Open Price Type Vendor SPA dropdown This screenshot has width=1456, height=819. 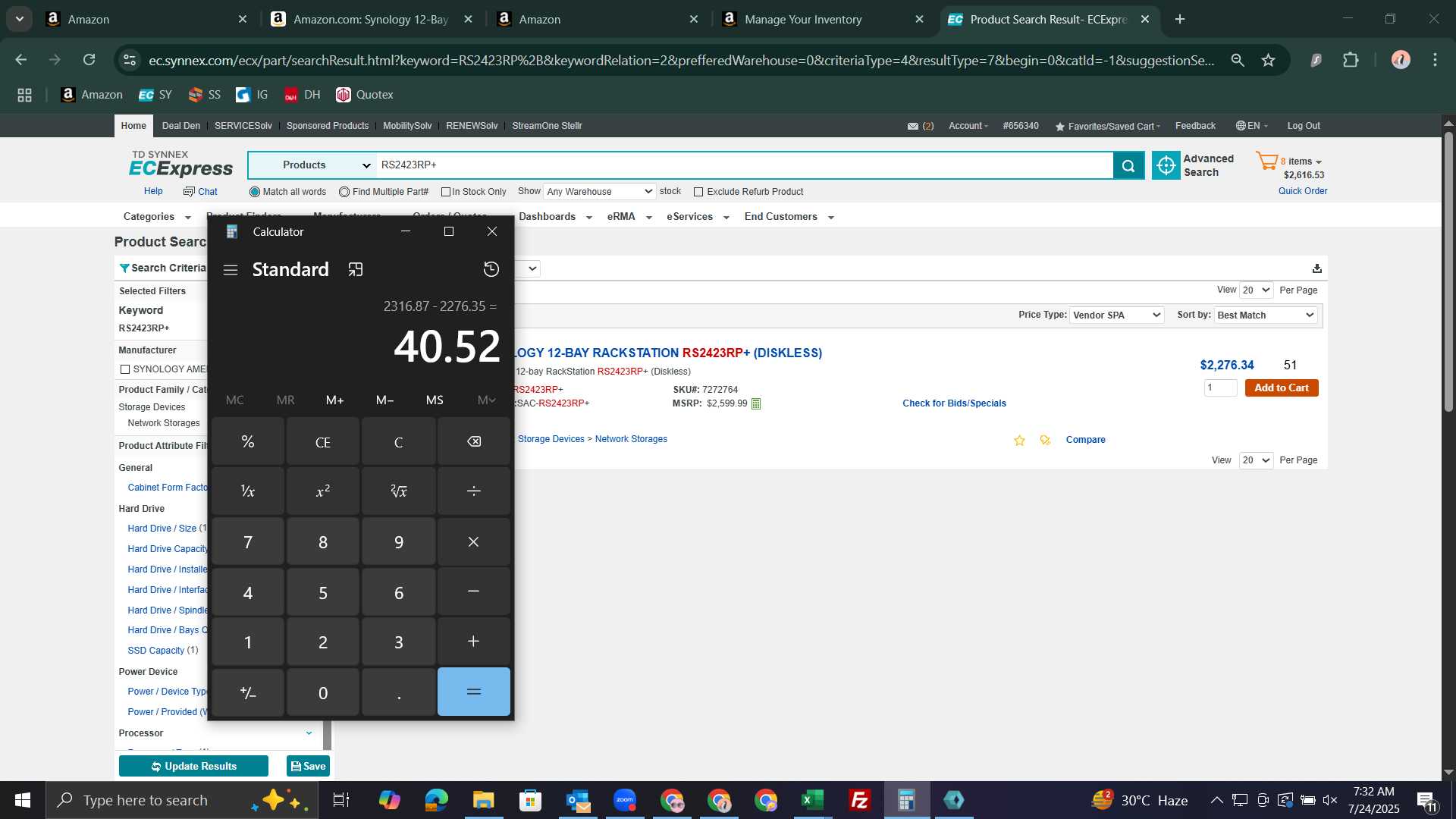click(x=1116, y=315)
